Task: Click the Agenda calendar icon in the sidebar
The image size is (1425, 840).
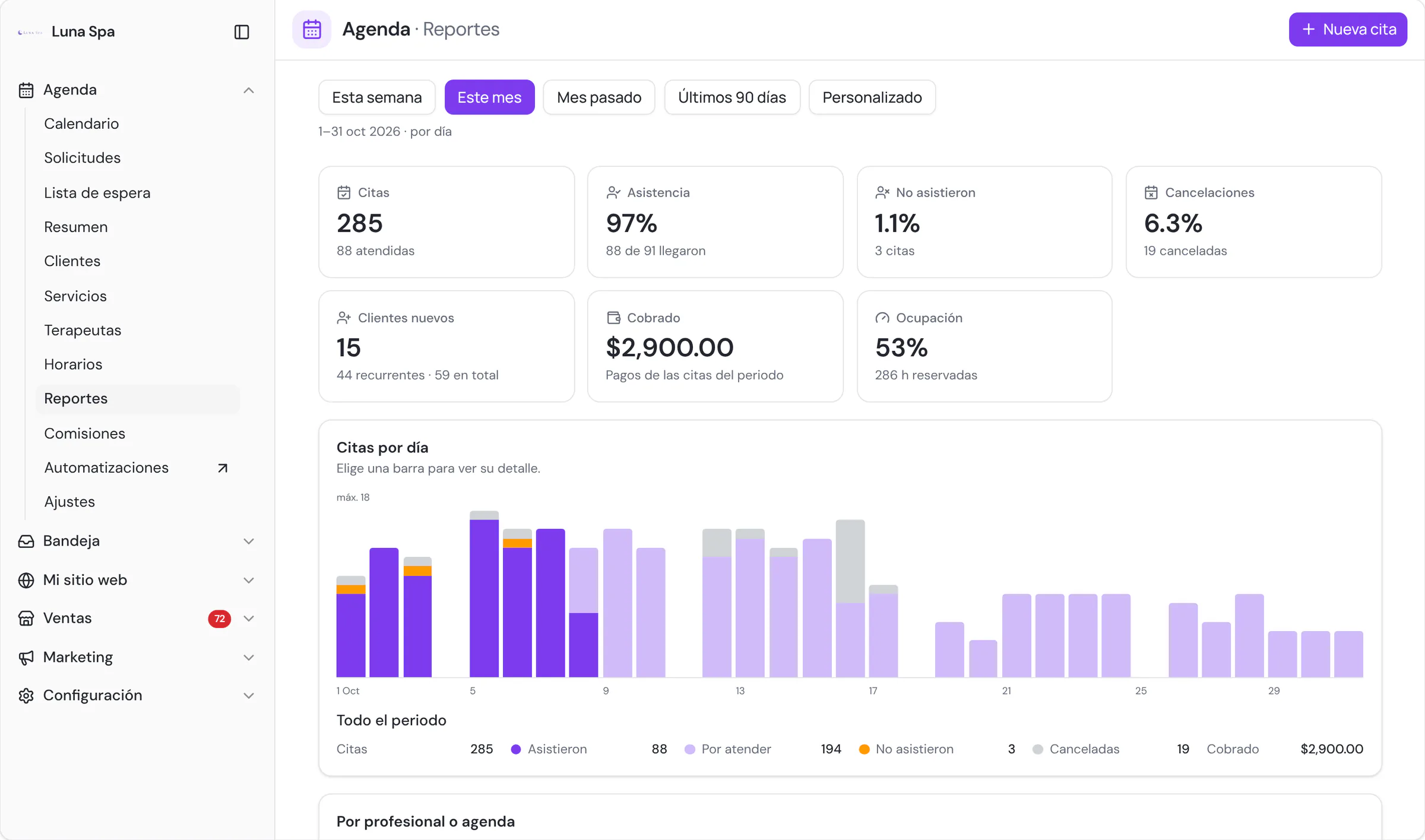Action: [26, 90]
